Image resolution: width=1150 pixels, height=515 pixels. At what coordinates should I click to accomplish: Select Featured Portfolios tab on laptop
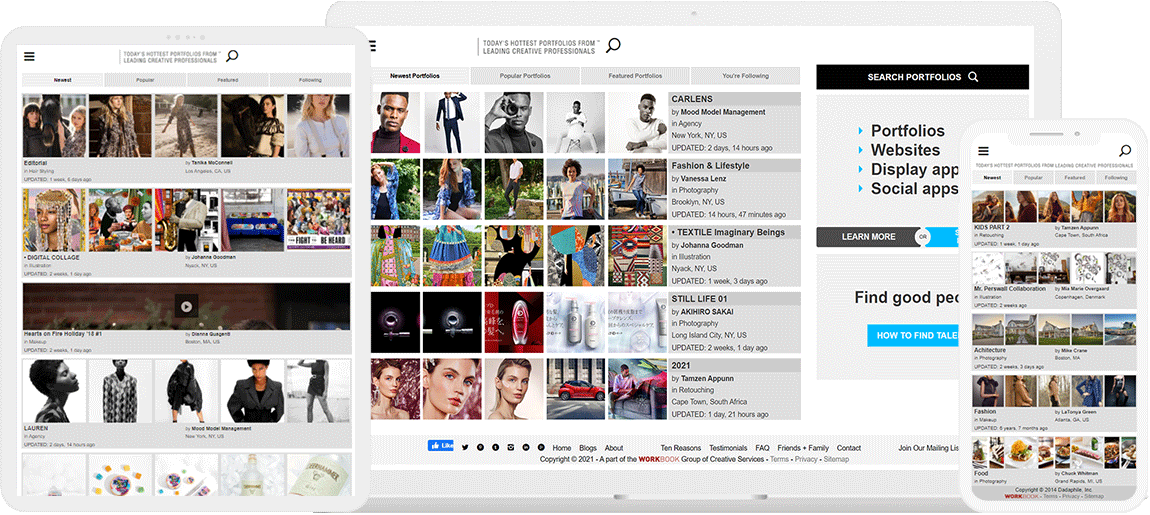(x=635, y=76)
